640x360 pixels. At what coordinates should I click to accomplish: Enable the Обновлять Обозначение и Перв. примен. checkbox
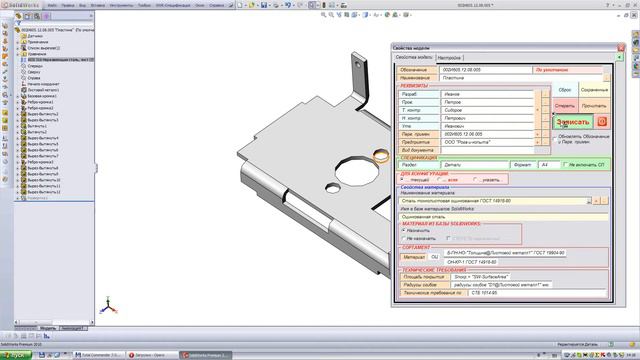tap(555, 139)
